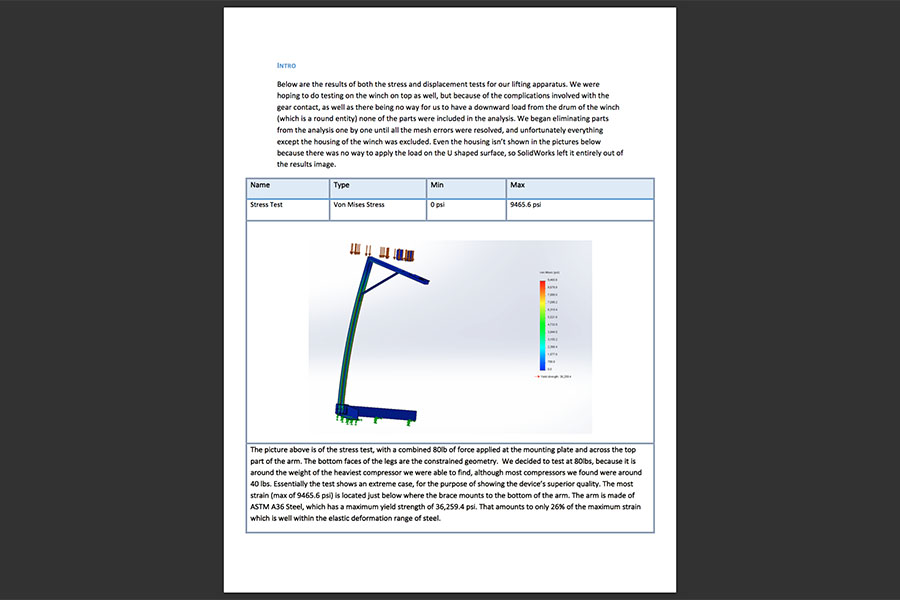
Task: Click the 'Max' table header cell
Action: click(x=580, y=188)
